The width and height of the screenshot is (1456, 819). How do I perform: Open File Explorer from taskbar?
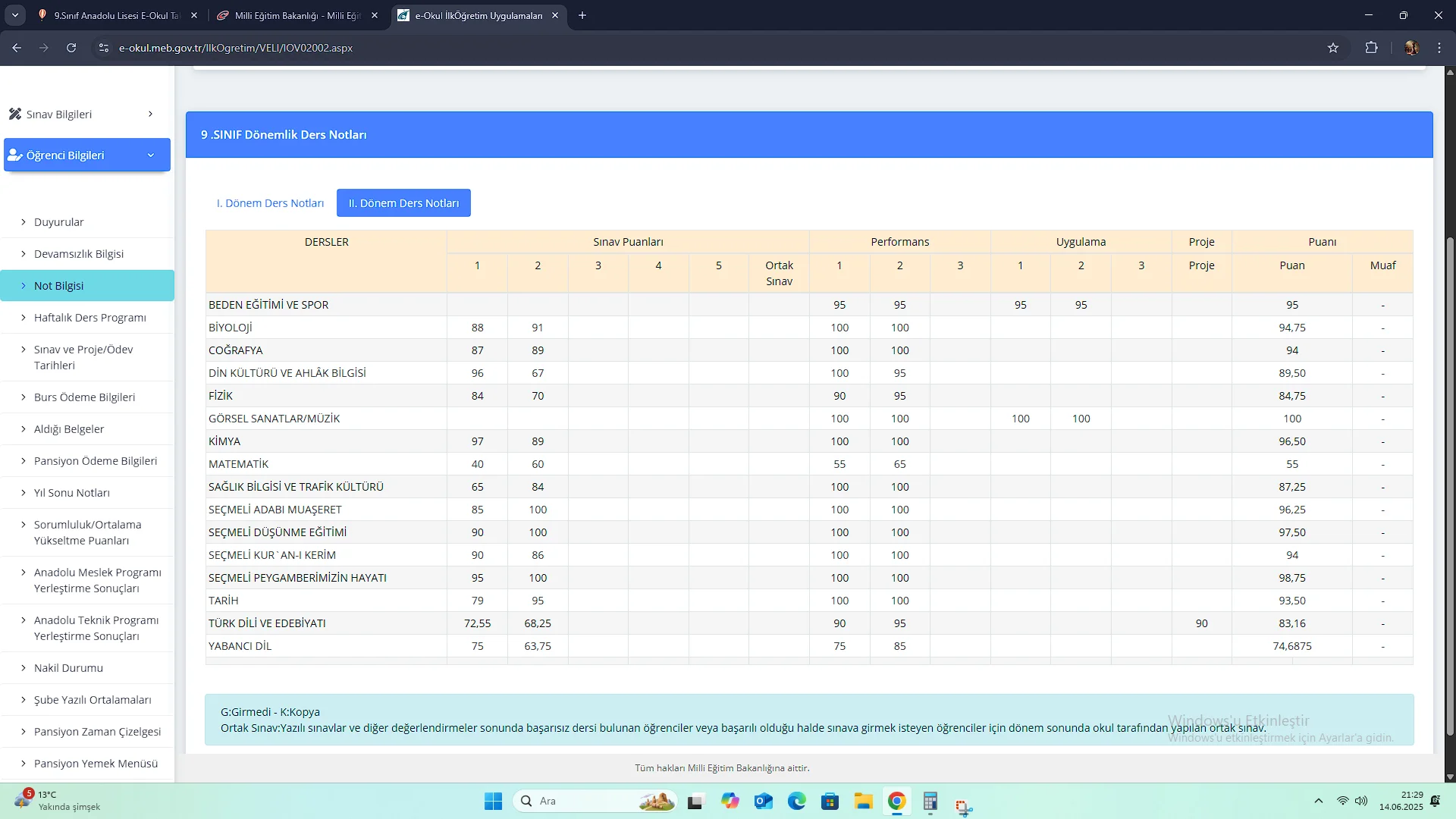[863, 802]
